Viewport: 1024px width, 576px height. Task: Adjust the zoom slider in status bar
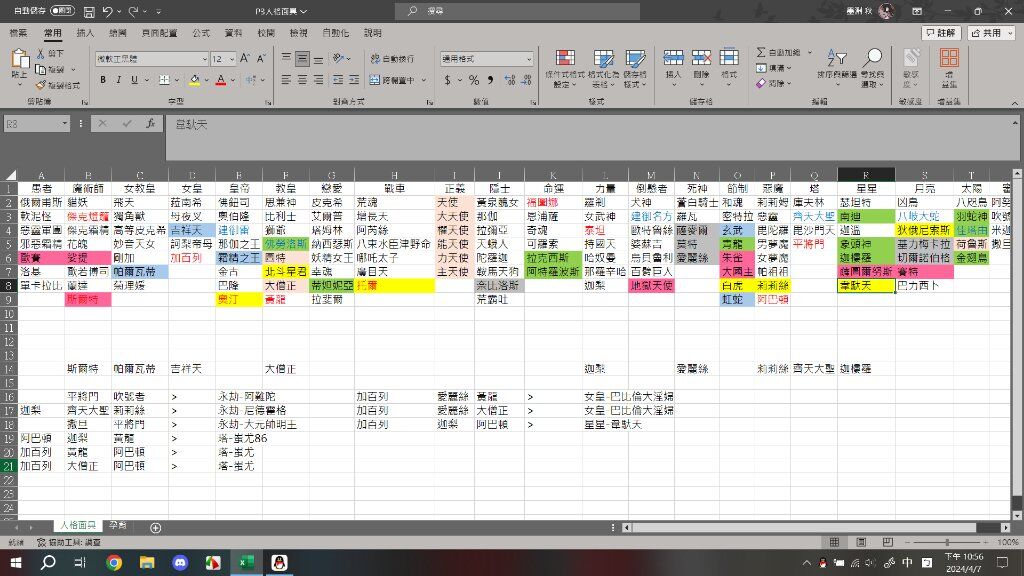[x=947, y=542]
